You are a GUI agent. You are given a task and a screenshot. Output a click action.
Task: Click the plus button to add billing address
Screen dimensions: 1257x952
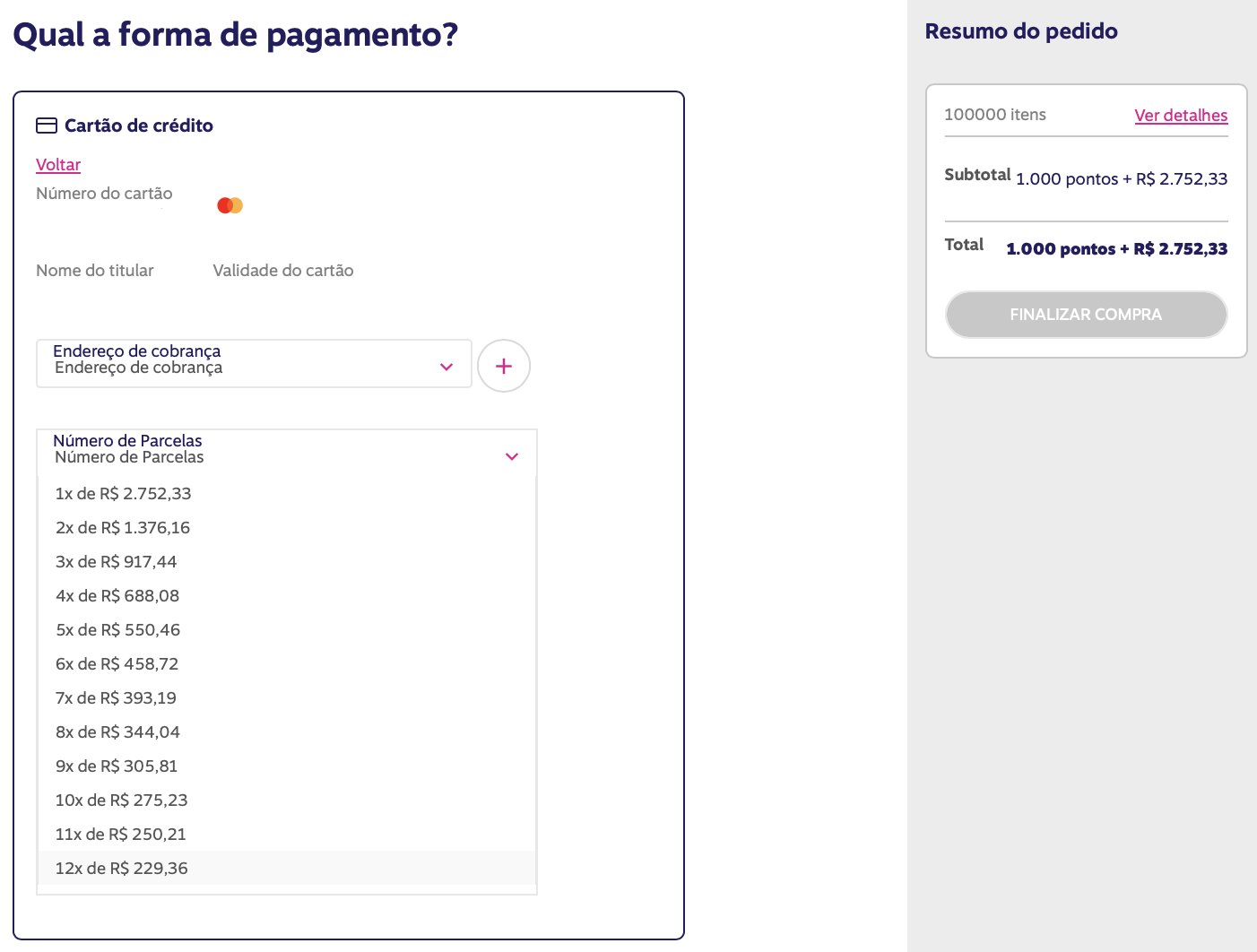[x=504, y=366]
